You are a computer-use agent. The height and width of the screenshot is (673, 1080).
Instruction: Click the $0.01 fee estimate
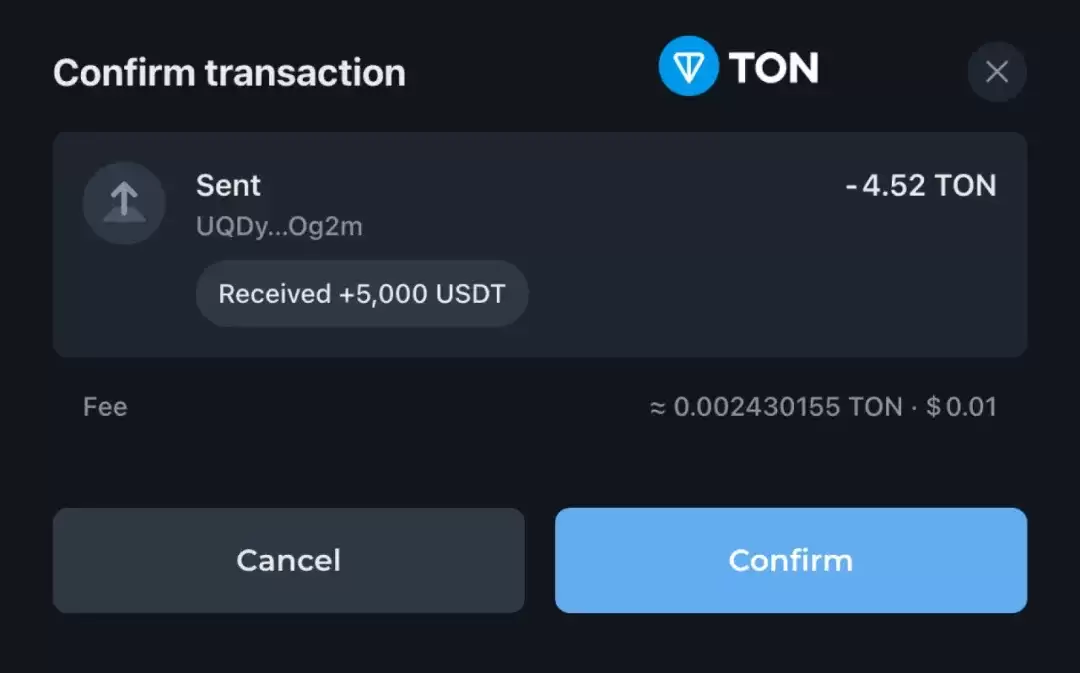click(961, 407)
